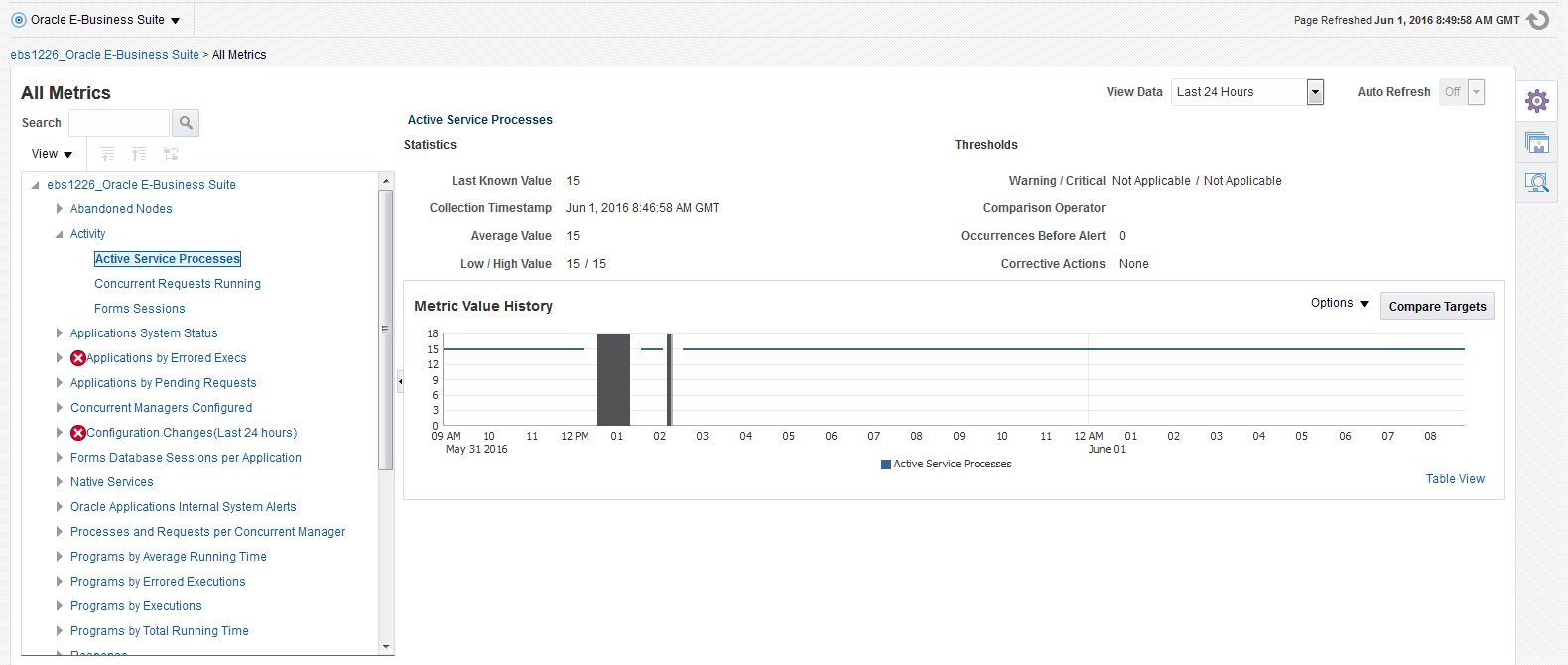Expand Programs by Errored Executions node
The height and width of the screenshot is (665, 1568).
60,582
